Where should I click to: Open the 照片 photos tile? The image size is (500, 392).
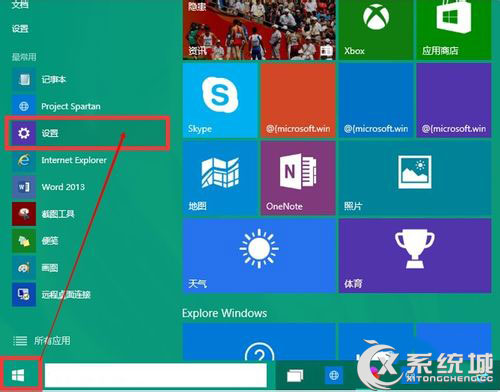click(x=415, y=178)
